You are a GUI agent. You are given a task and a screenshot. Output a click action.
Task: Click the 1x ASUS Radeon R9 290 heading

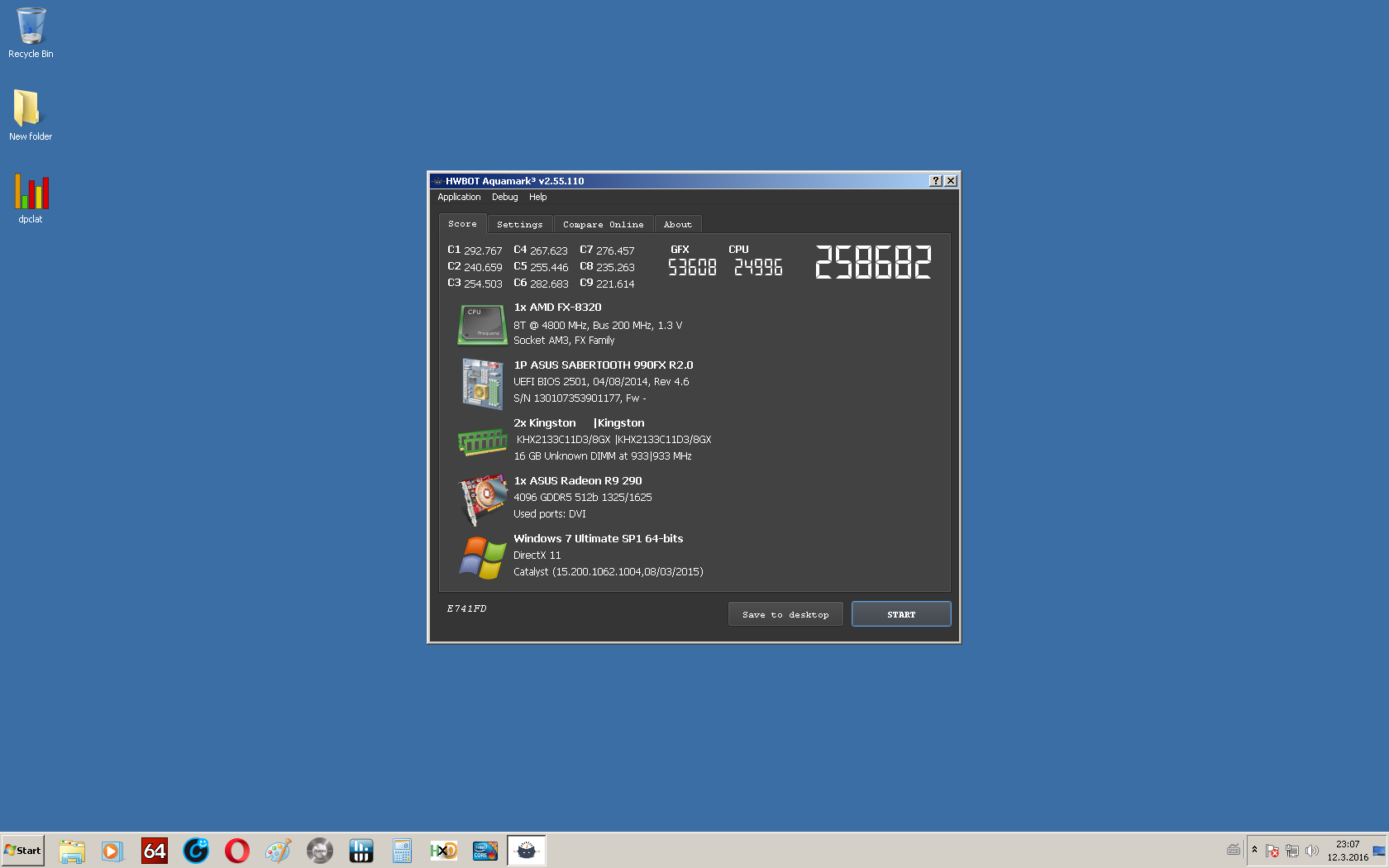coord(578,480)
